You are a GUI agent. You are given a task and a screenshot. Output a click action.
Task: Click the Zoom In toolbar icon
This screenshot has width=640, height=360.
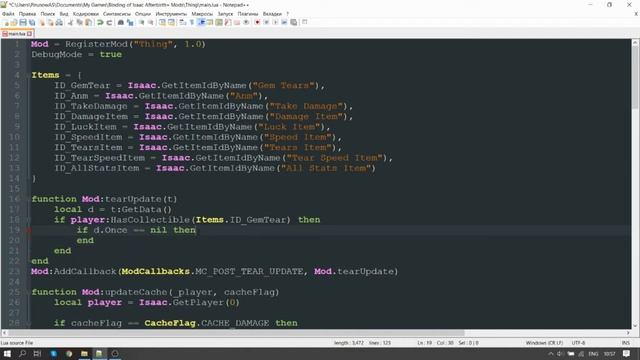coord(142,22)
